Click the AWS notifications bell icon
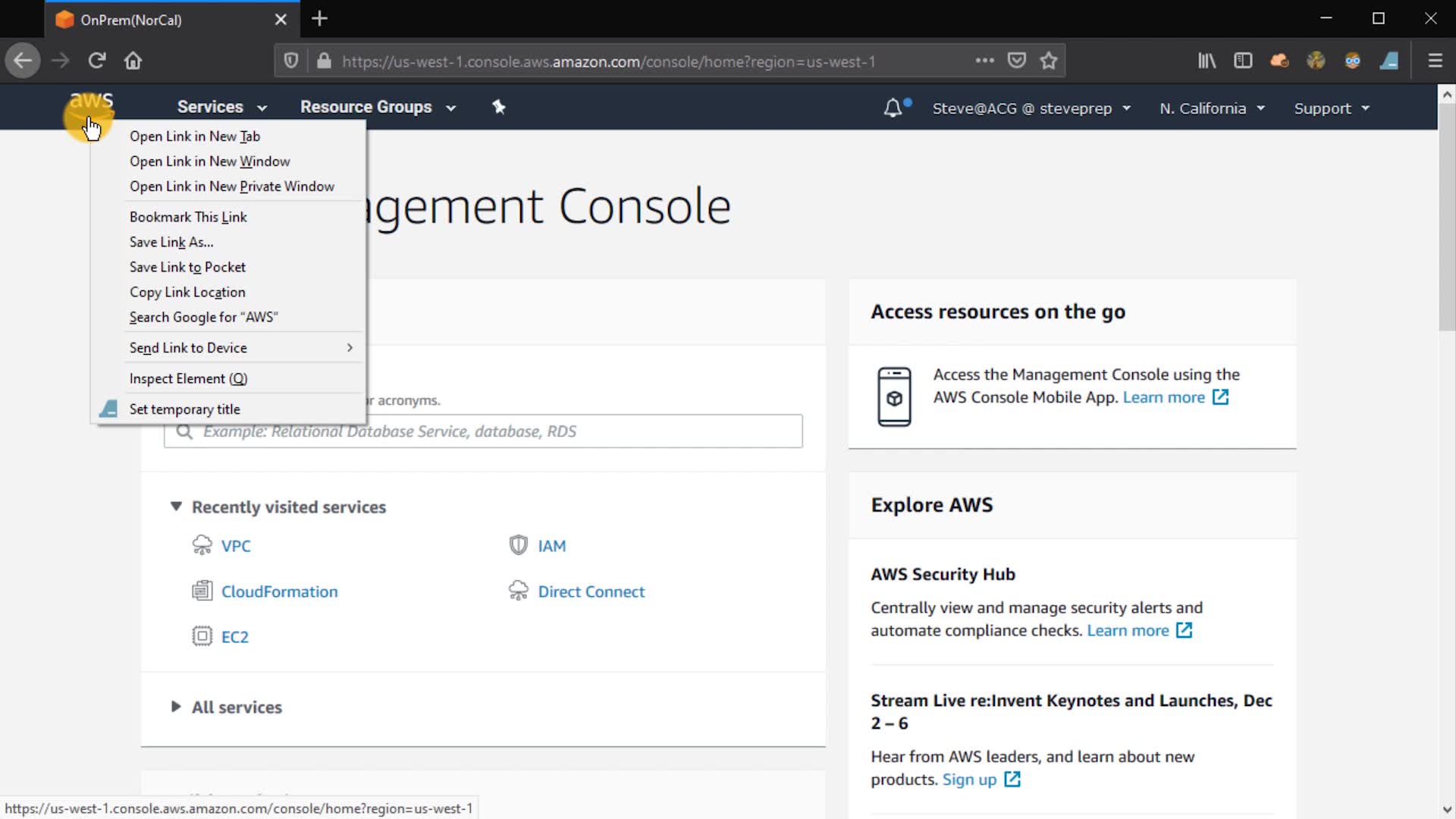Image resolution: width=1456 pixels, height=819 pixels. coord(893,108)
